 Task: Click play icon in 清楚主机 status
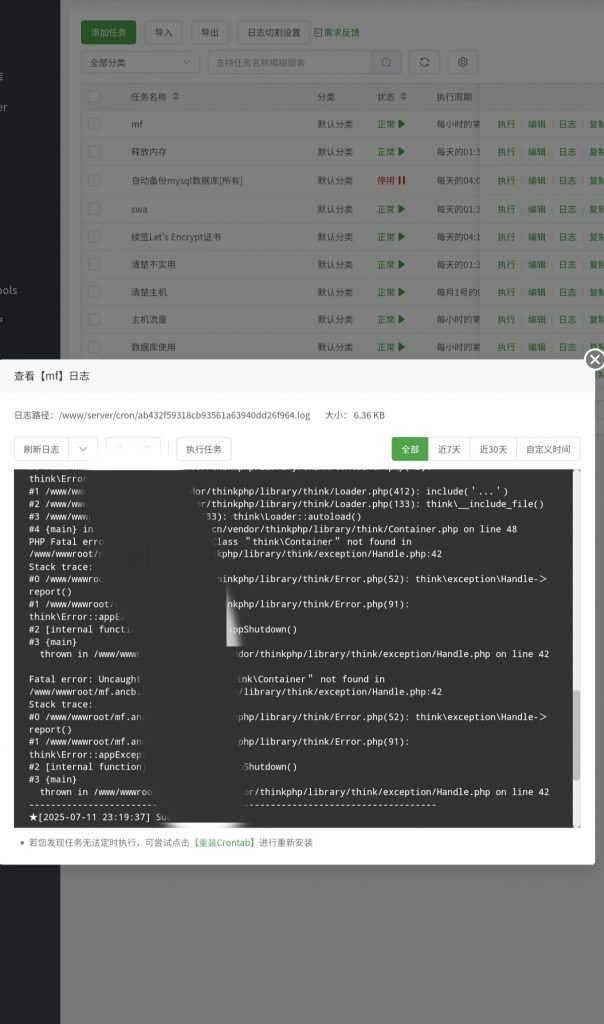point(402,292)
